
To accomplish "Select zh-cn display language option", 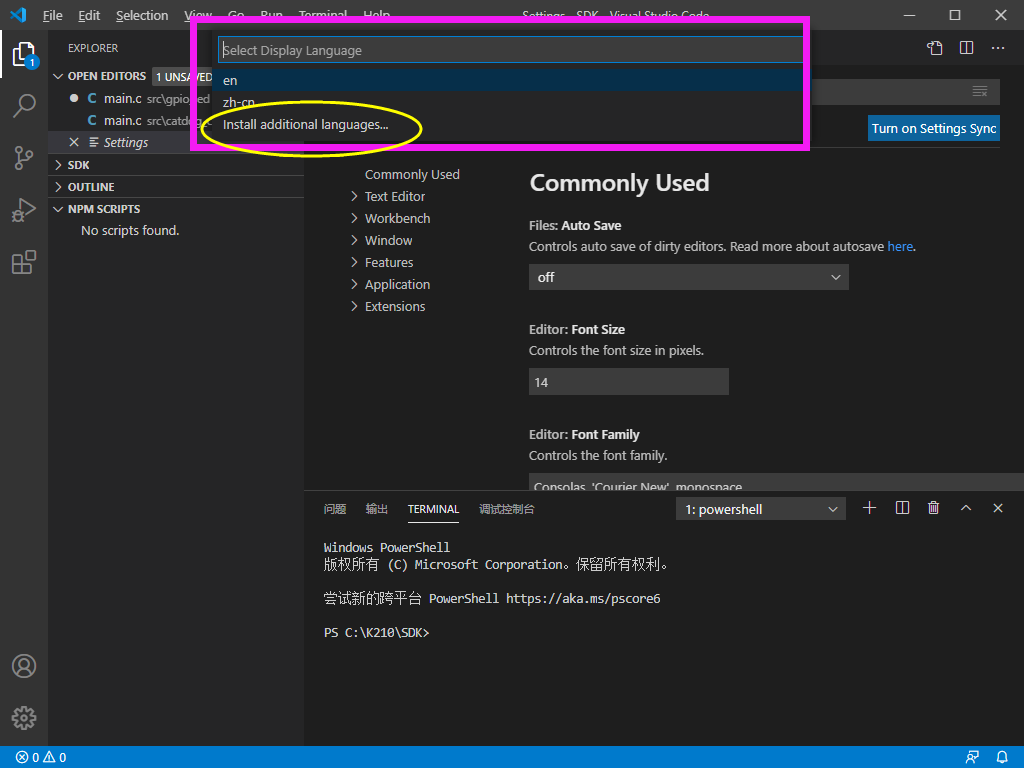I will click(x=509, y=103).
